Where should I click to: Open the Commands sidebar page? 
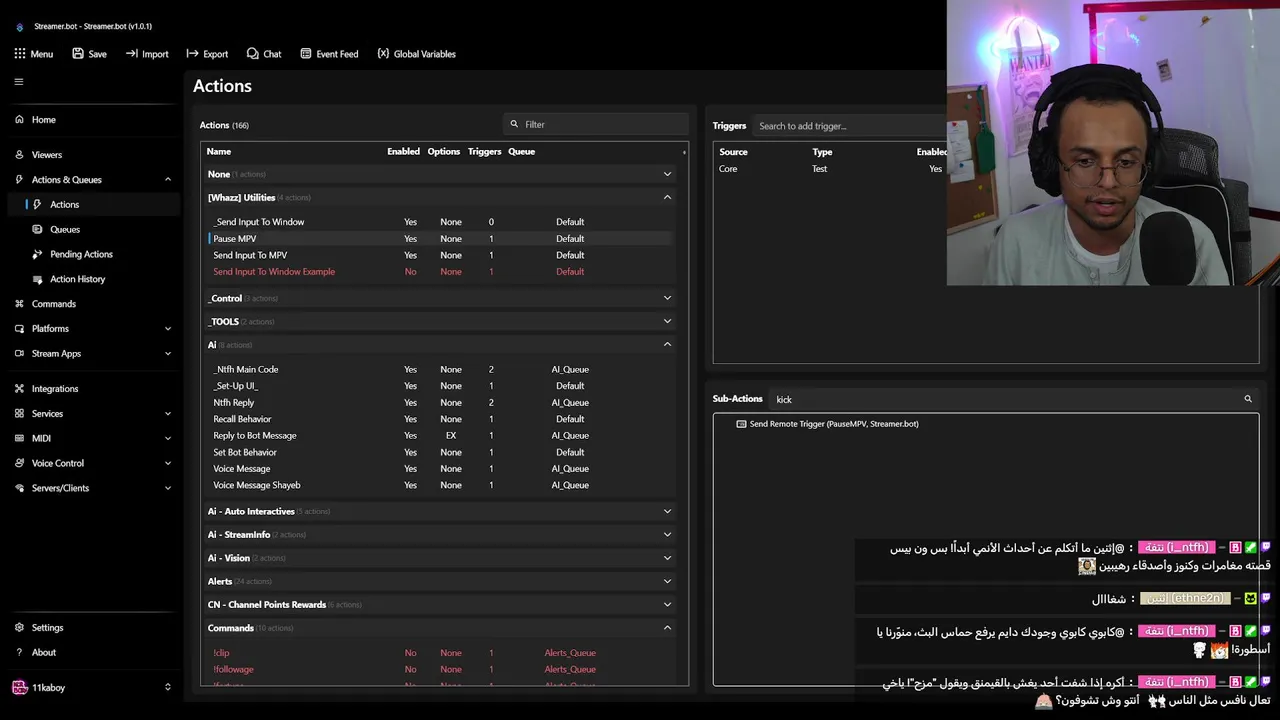pos(92,304)
